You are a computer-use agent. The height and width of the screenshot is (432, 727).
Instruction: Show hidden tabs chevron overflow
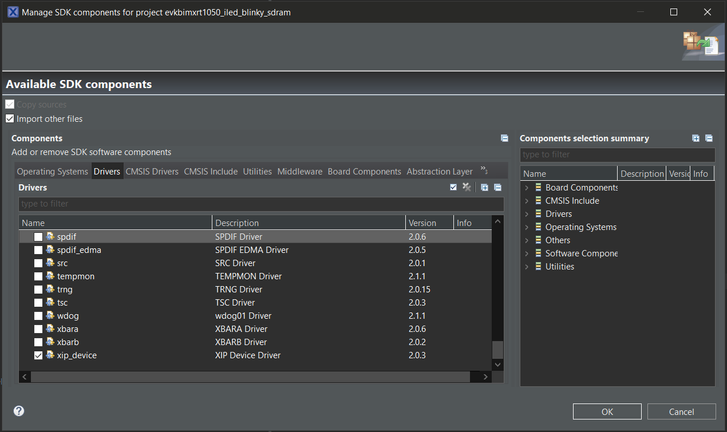tap(484, 170)
